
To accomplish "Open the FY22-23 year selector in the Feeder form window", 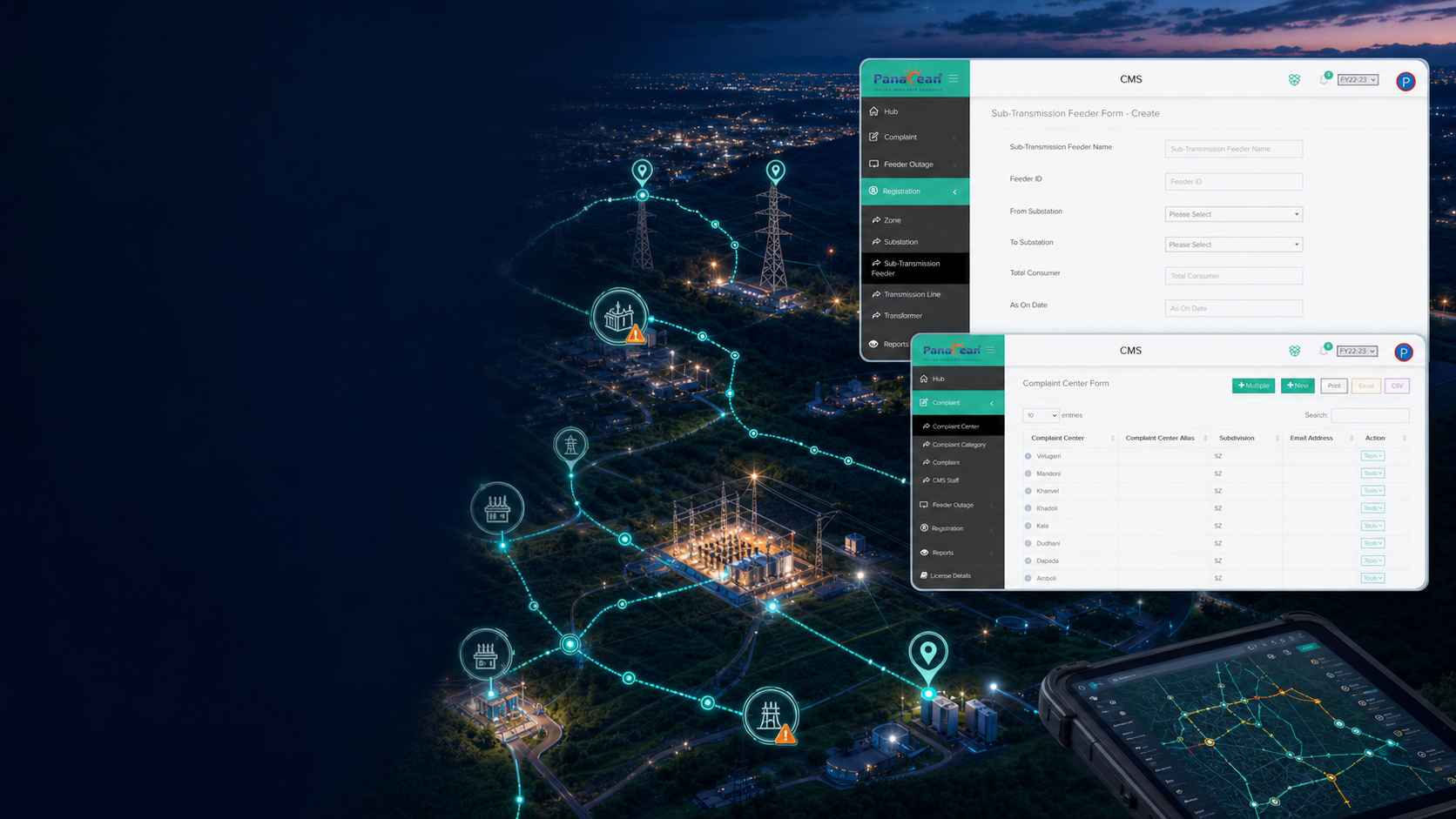I will pyautogui.click(x=1358, y=80).
